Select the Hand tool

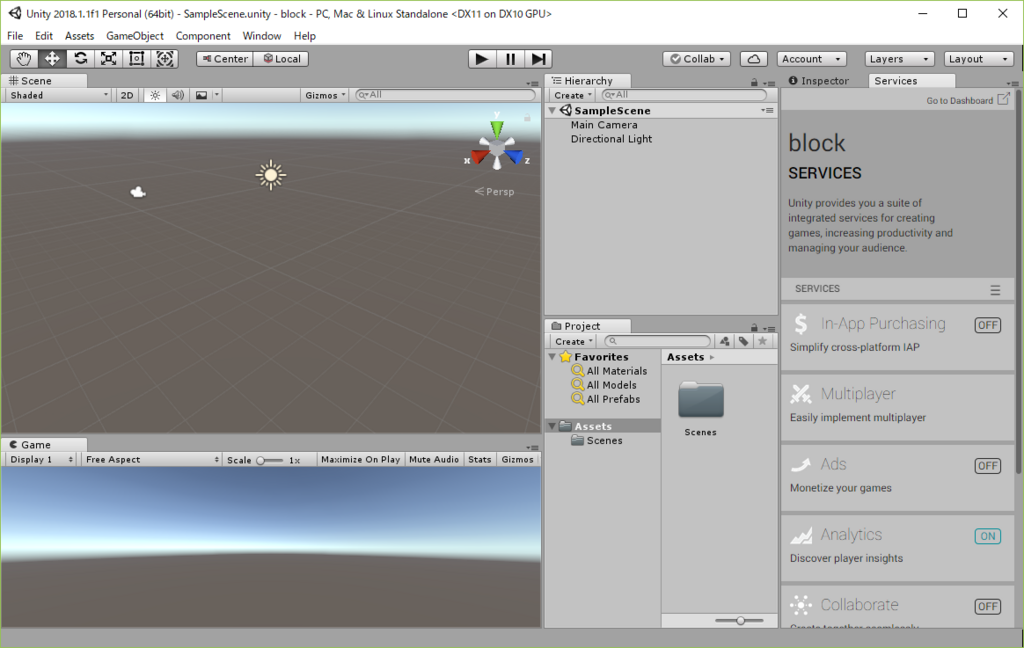point(24,59)
